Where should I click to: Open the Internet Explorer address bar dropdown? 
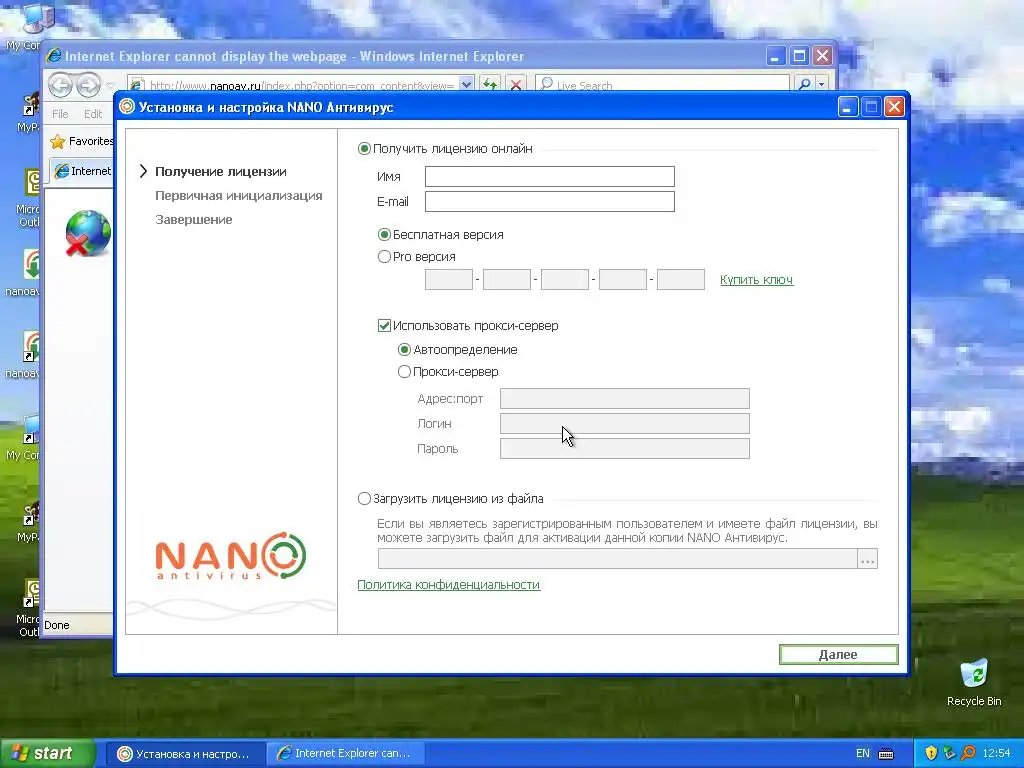coord(466,84)
